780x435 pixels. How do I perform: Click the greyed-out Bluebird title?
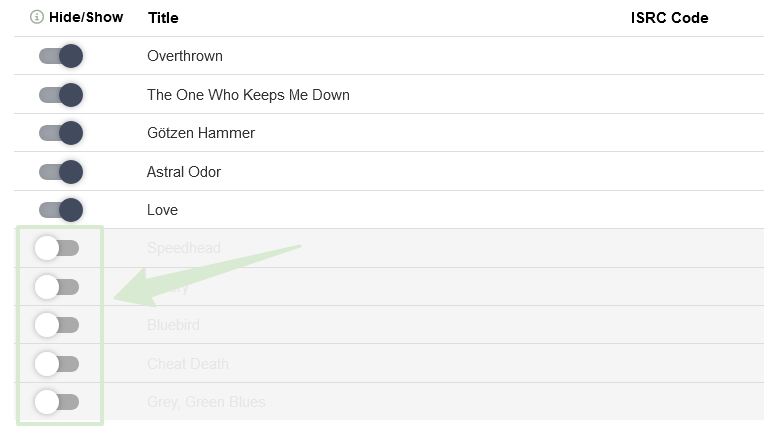(174, 325)
